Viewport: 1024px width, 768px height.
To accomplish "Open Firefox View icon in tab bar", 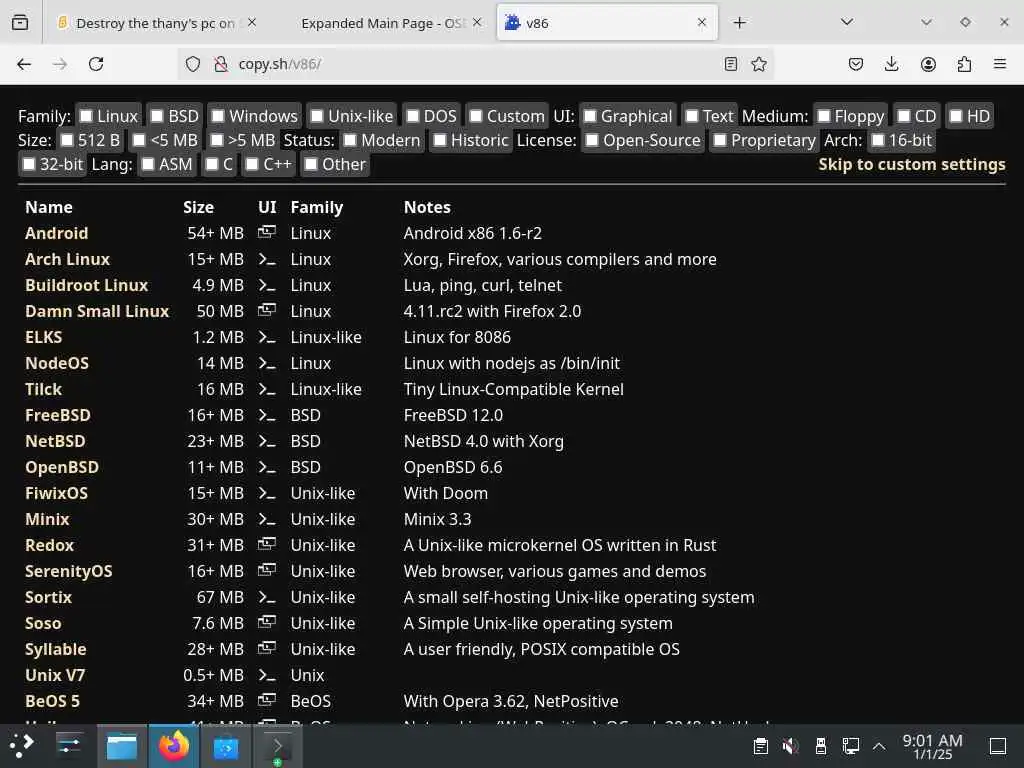I will pyautogui.click(x=20, y=22).
